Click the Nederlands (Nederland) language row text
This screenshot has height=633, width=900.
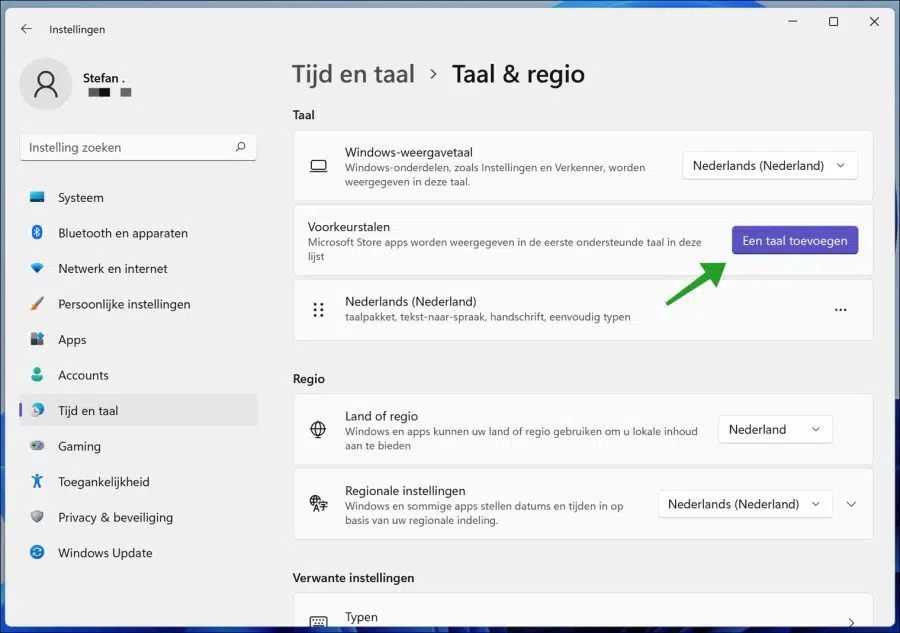click(410, 301)
